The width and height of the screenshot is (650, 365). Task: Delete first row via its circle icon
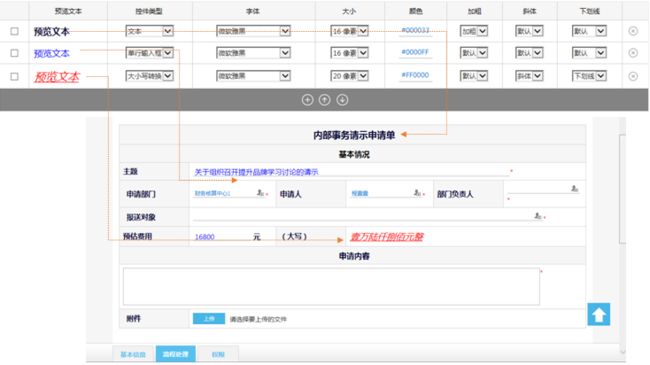(x=633, y=31)
